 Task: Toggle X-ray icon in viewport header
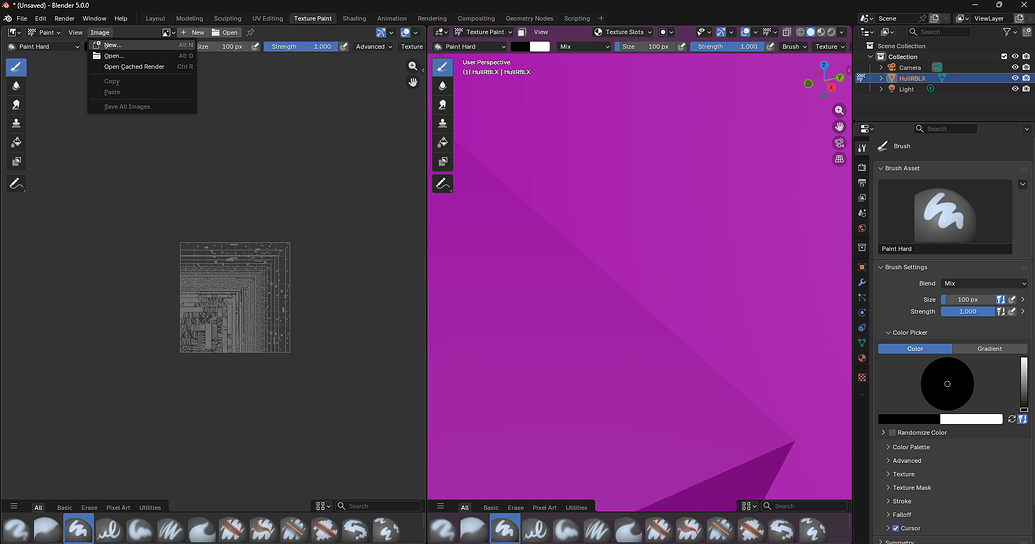click(787, 32)
